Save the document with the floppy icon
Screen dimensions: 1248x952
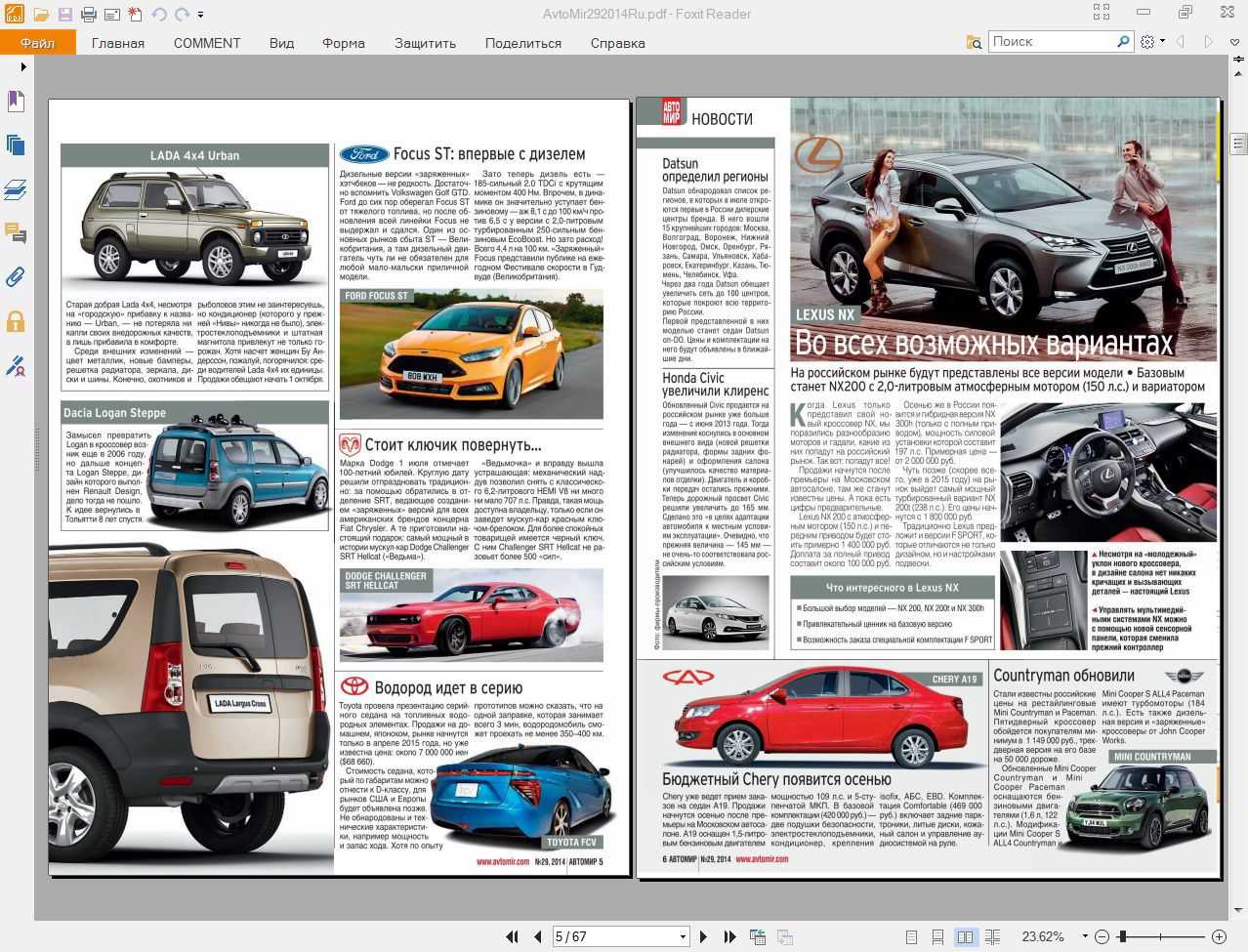coord(64,14)
